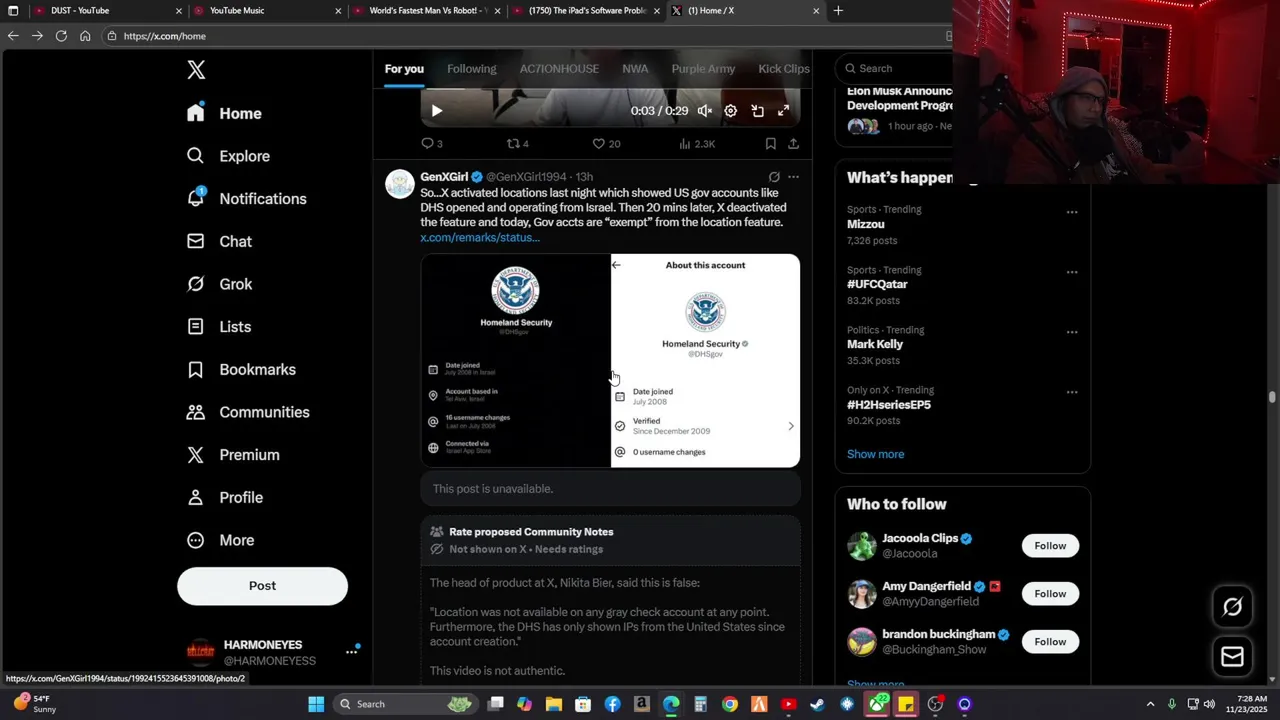Reload the page in browser
Screen dimensions: 1280x720
pyautogui.click(x=61, y=36)
